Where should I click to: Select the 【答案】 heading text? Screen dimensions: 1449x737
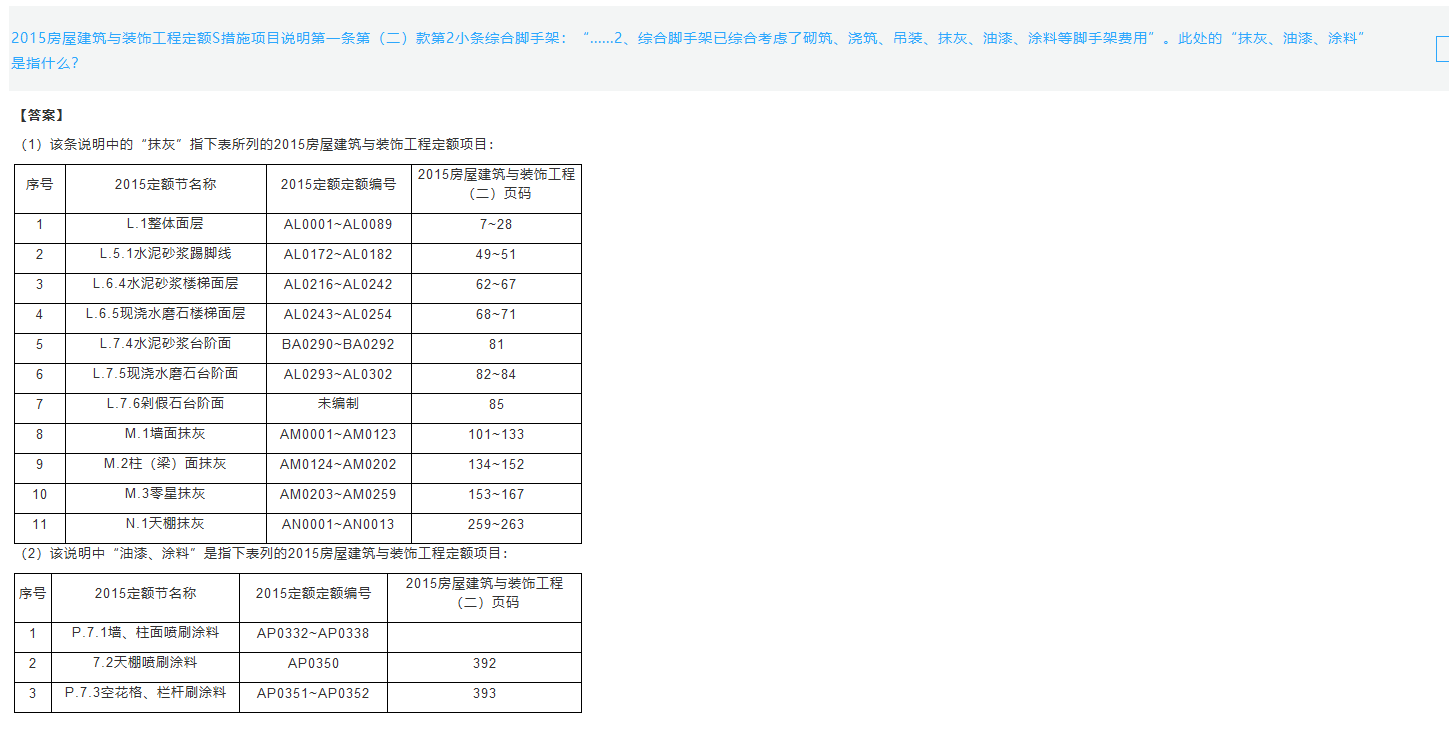41,116
